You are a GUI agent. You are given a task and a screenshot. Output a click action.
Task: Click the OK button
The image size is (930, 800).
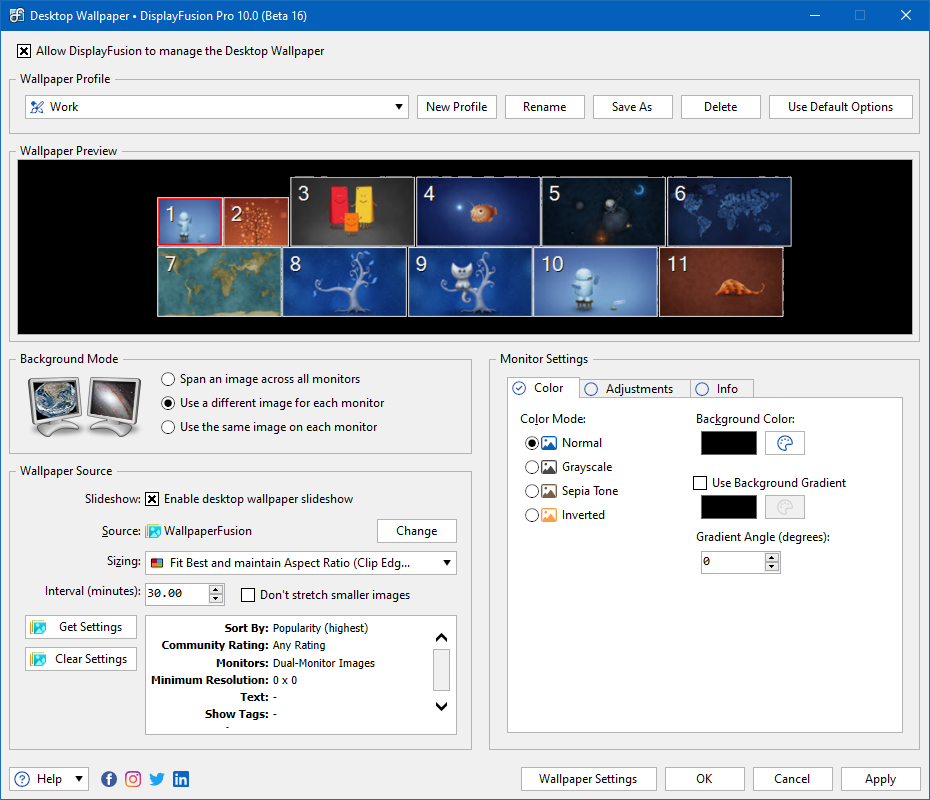[x=705, y=779]
